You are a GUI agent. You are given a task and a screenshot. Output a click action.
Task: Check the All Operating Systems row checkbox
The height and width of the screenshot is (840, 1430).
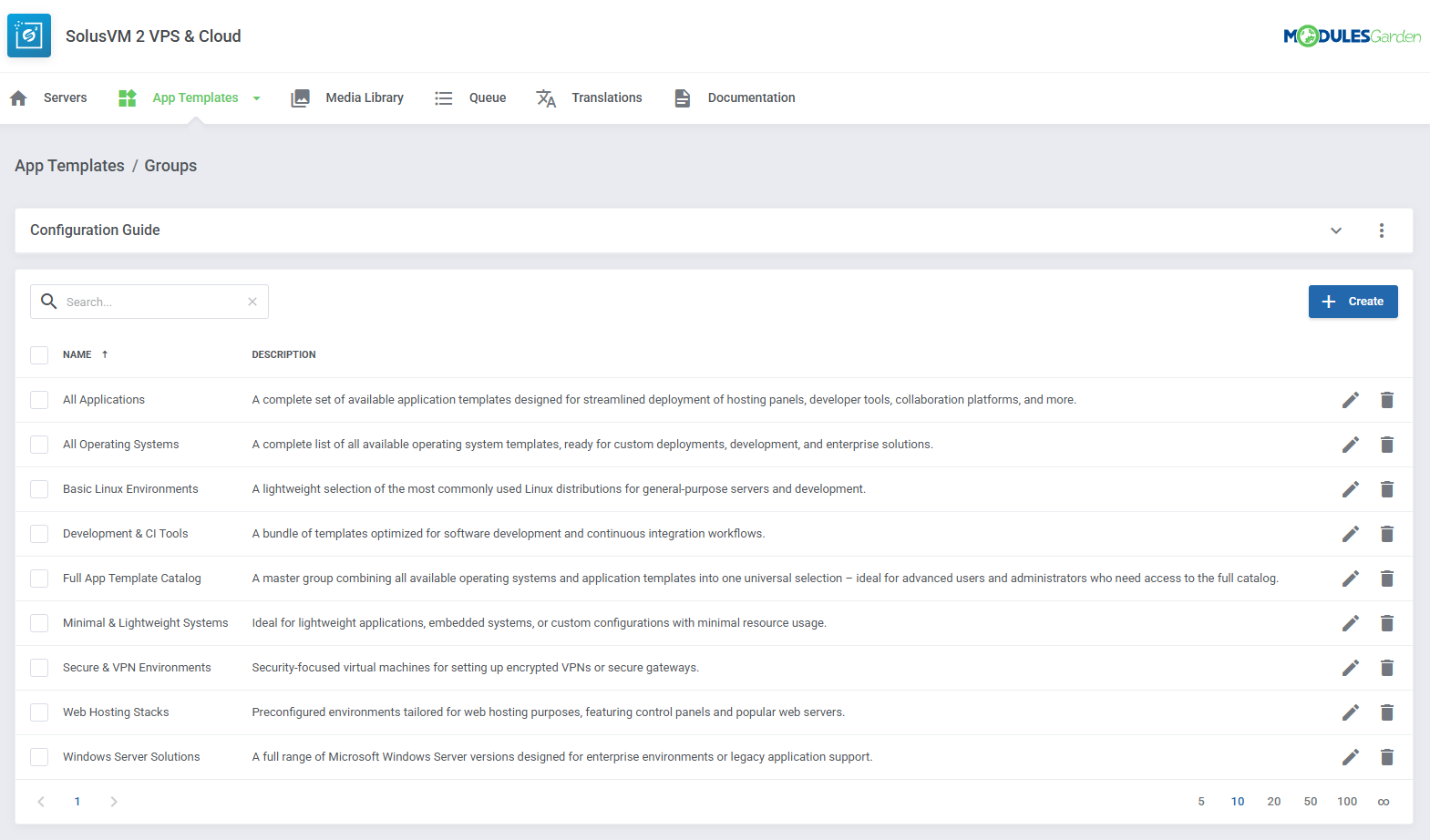point(39,445)
